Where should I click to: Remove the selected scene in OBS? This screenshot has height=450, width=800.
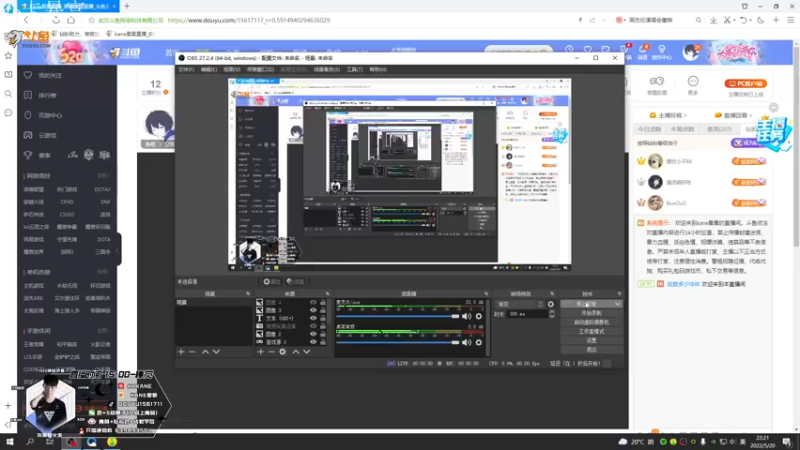(192, 352)
